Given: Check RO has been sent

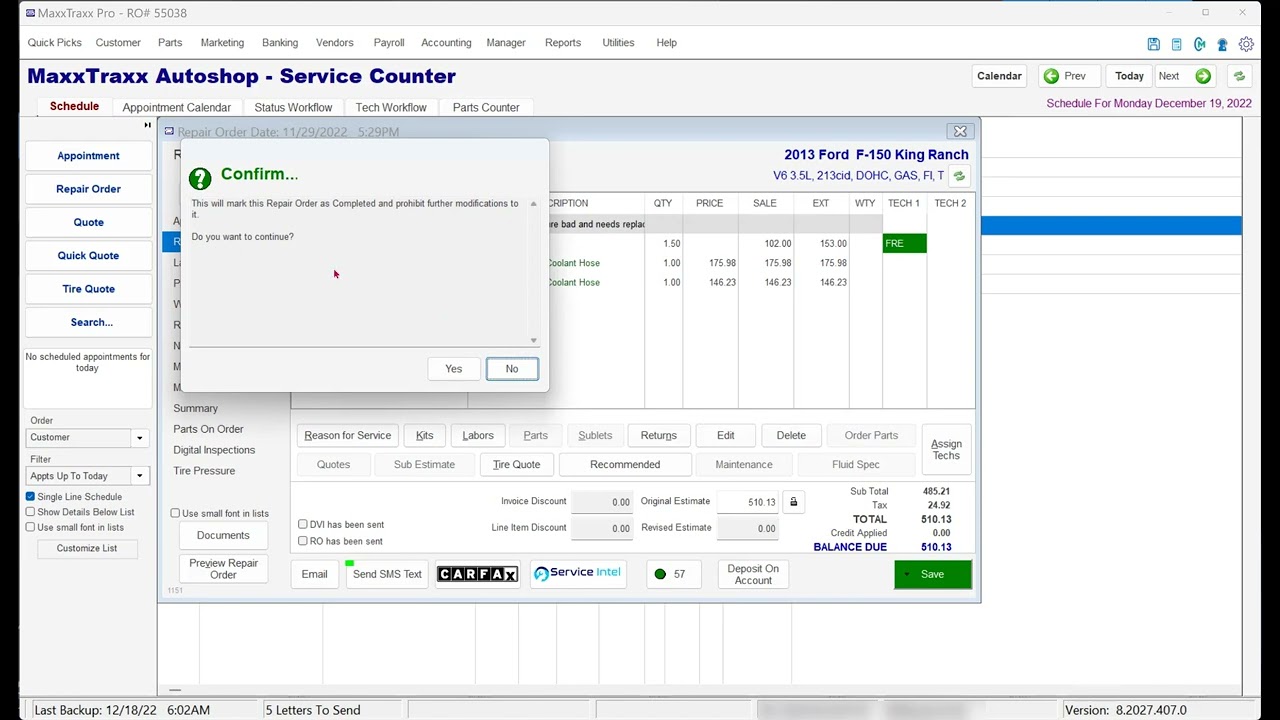Looking at the screenshot, I should (x=303, y=541).
